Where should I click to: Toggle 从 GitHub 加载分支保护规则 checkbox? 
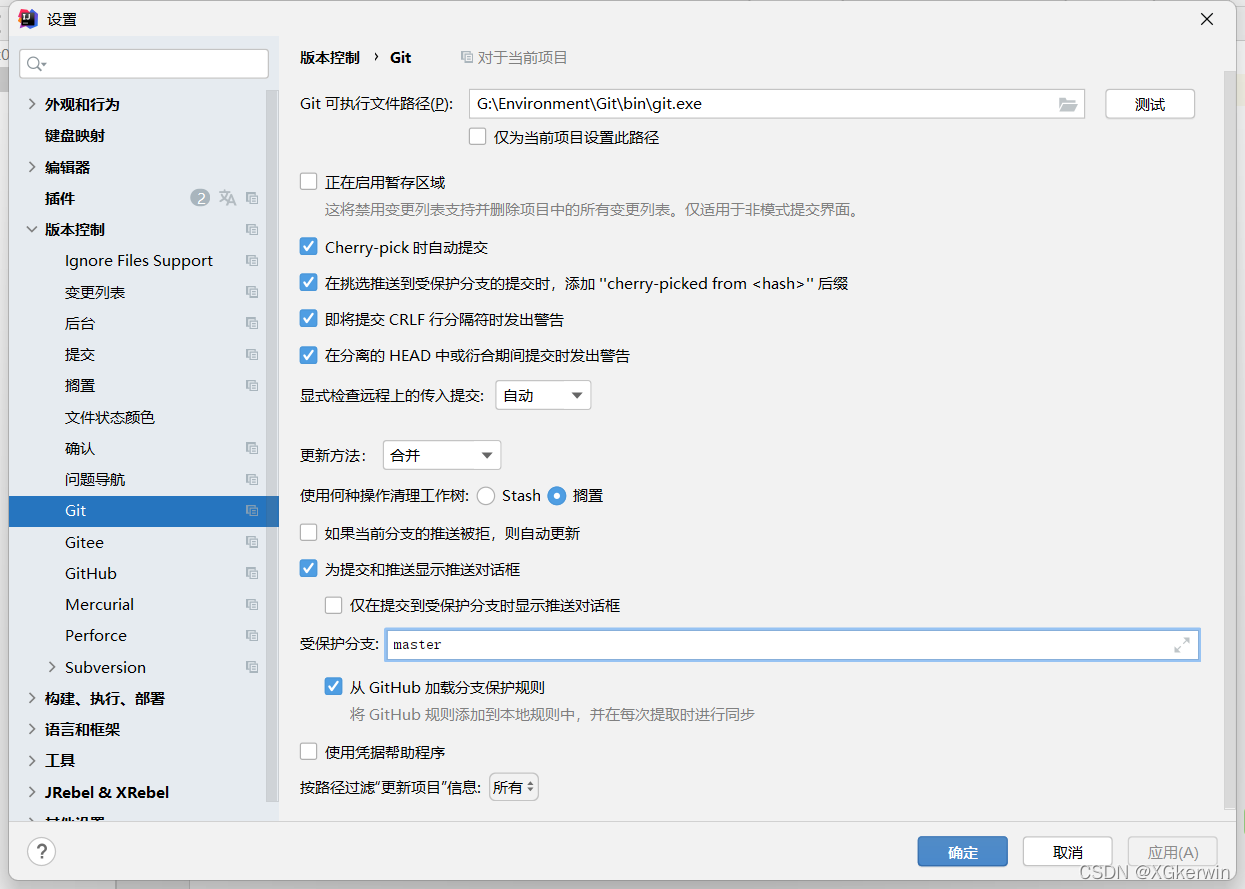(334, 687)
